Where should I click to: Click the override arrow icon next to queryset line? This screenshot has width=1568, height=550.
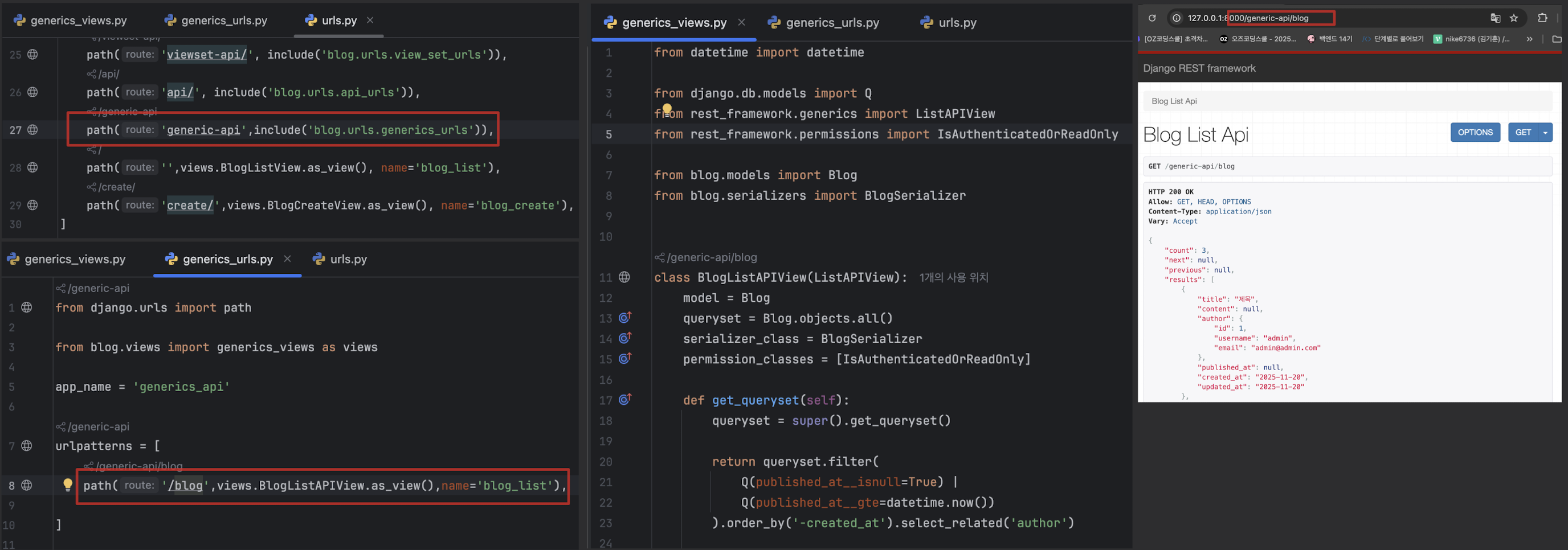624,318
